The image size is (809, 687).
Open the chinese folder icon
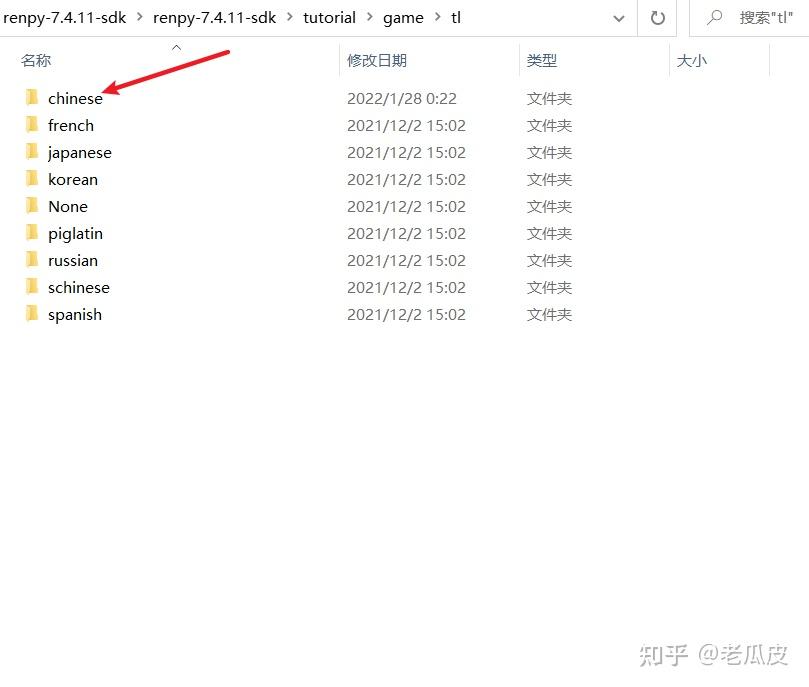point(32,98)
